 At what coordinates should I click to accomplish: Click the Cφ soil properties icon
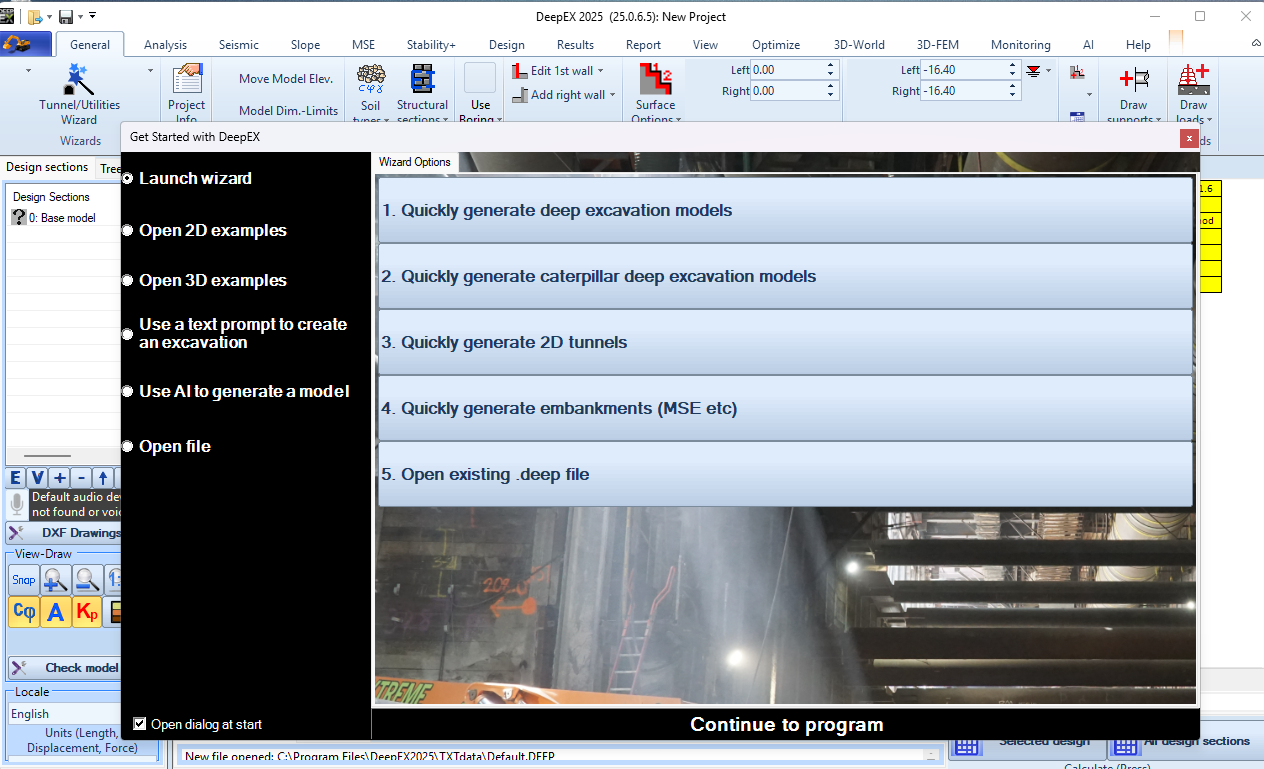[x=24, y=612]
